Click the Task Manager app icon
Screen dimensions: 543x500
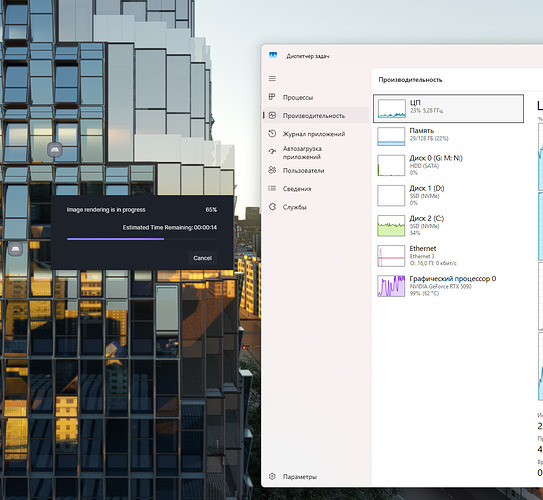tap(273, 55)
